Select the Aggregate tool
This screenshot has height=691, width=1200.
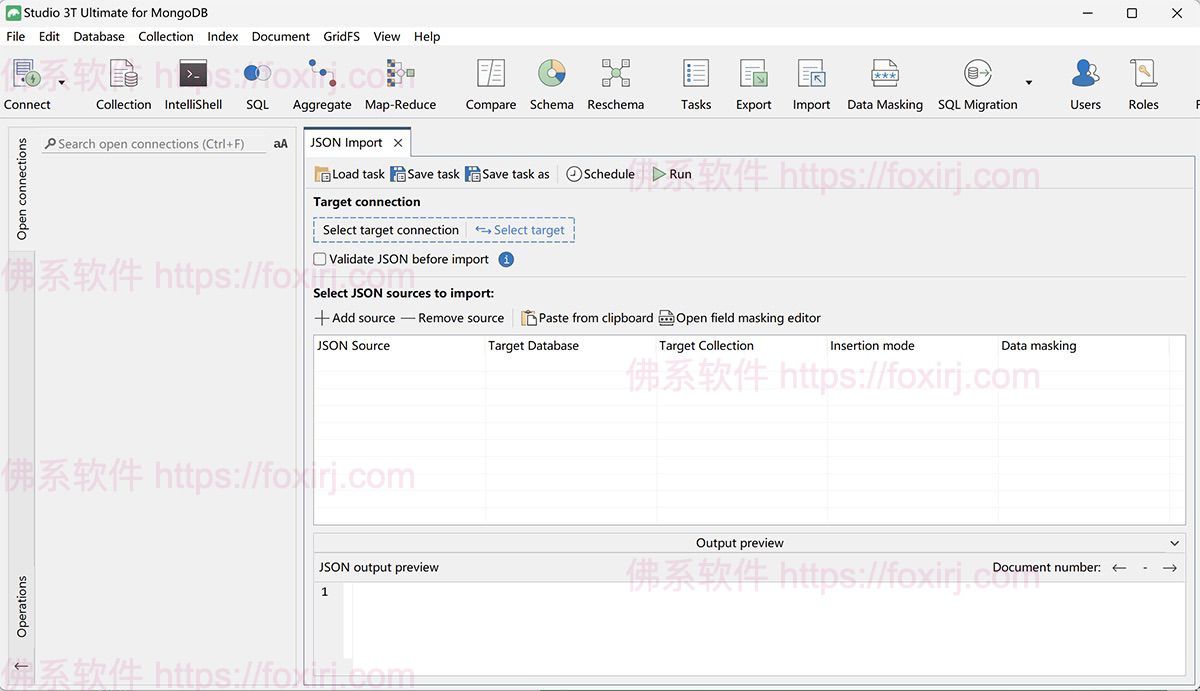tap(321, 82)
